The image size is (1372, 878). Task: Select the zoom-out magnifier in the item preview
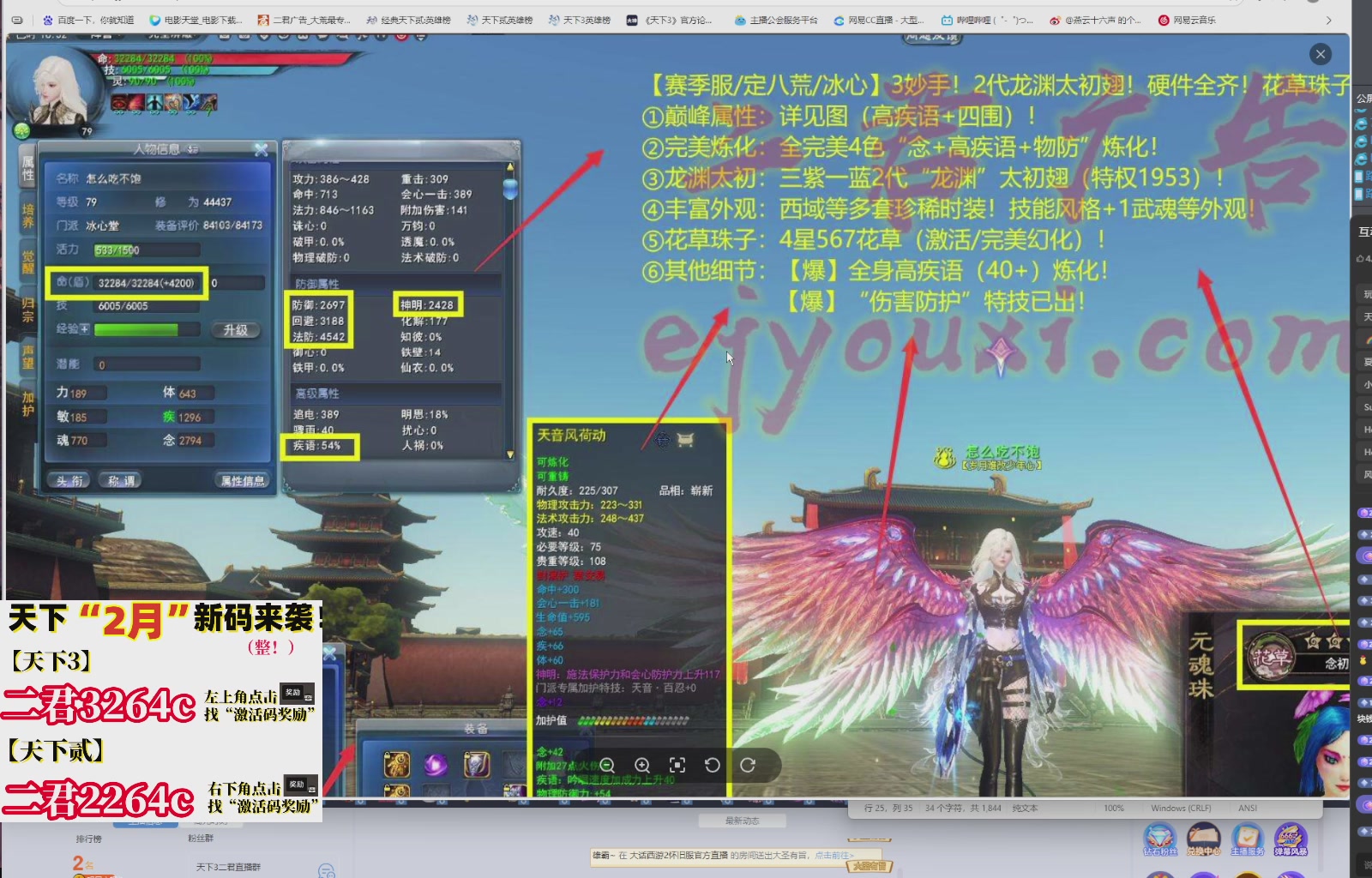(609, 766)
